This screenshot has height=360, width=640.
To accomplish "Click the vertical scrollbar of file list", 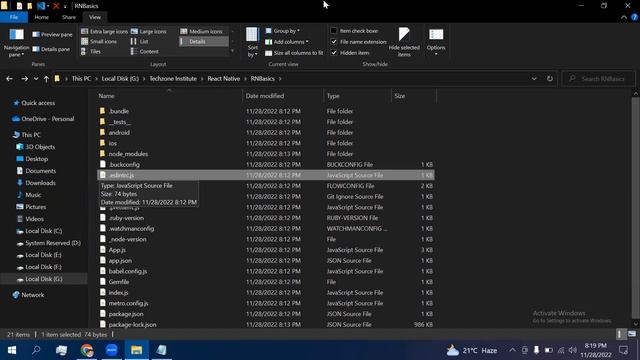I will coord(636,208).
